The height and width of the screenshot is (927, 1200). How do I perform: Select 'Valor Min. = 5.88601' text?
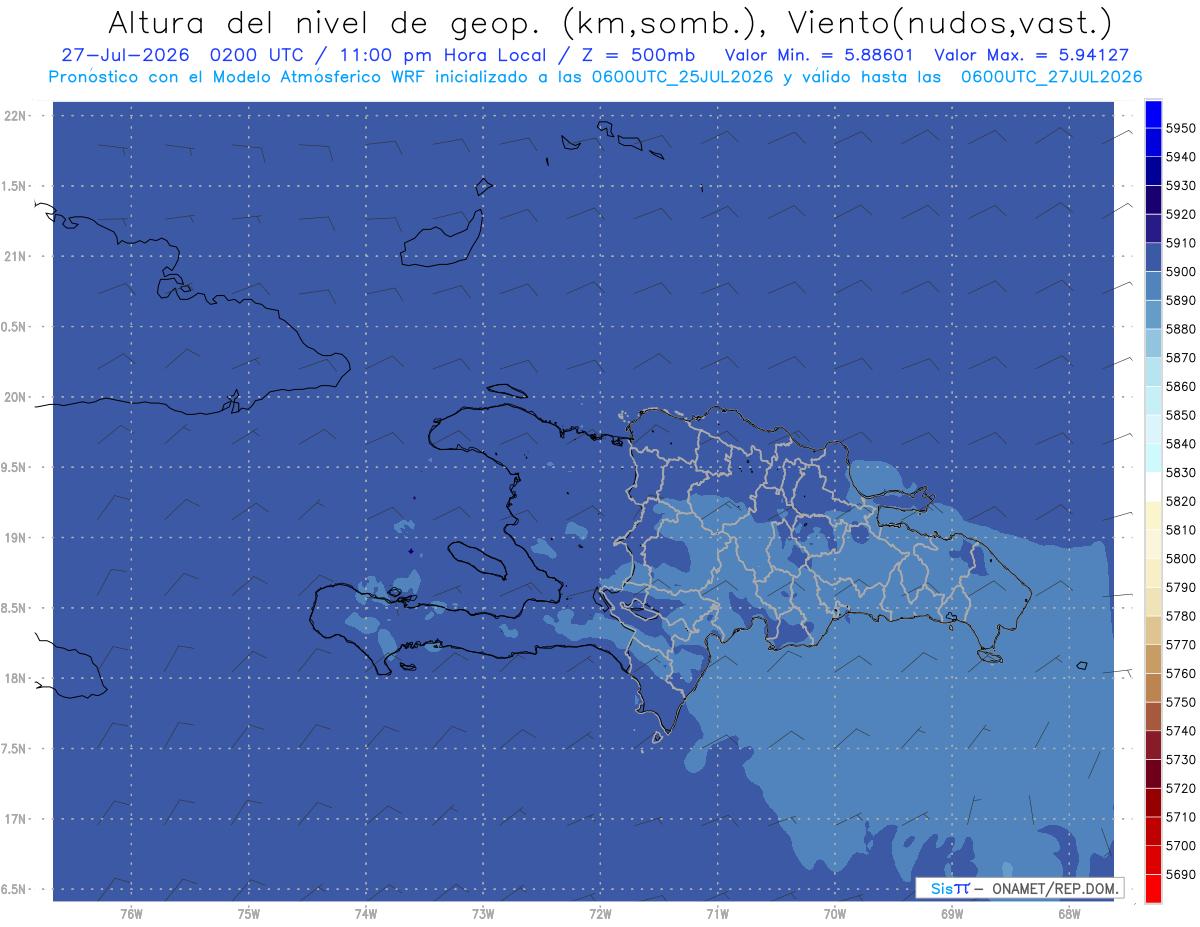pyautogui.click(x=819, y=55)
